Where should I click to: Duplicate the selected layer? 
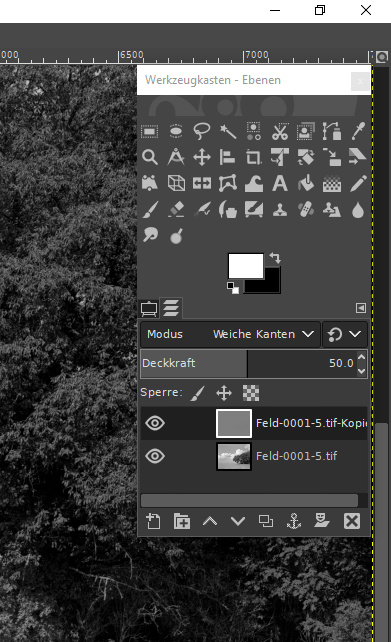266,521
